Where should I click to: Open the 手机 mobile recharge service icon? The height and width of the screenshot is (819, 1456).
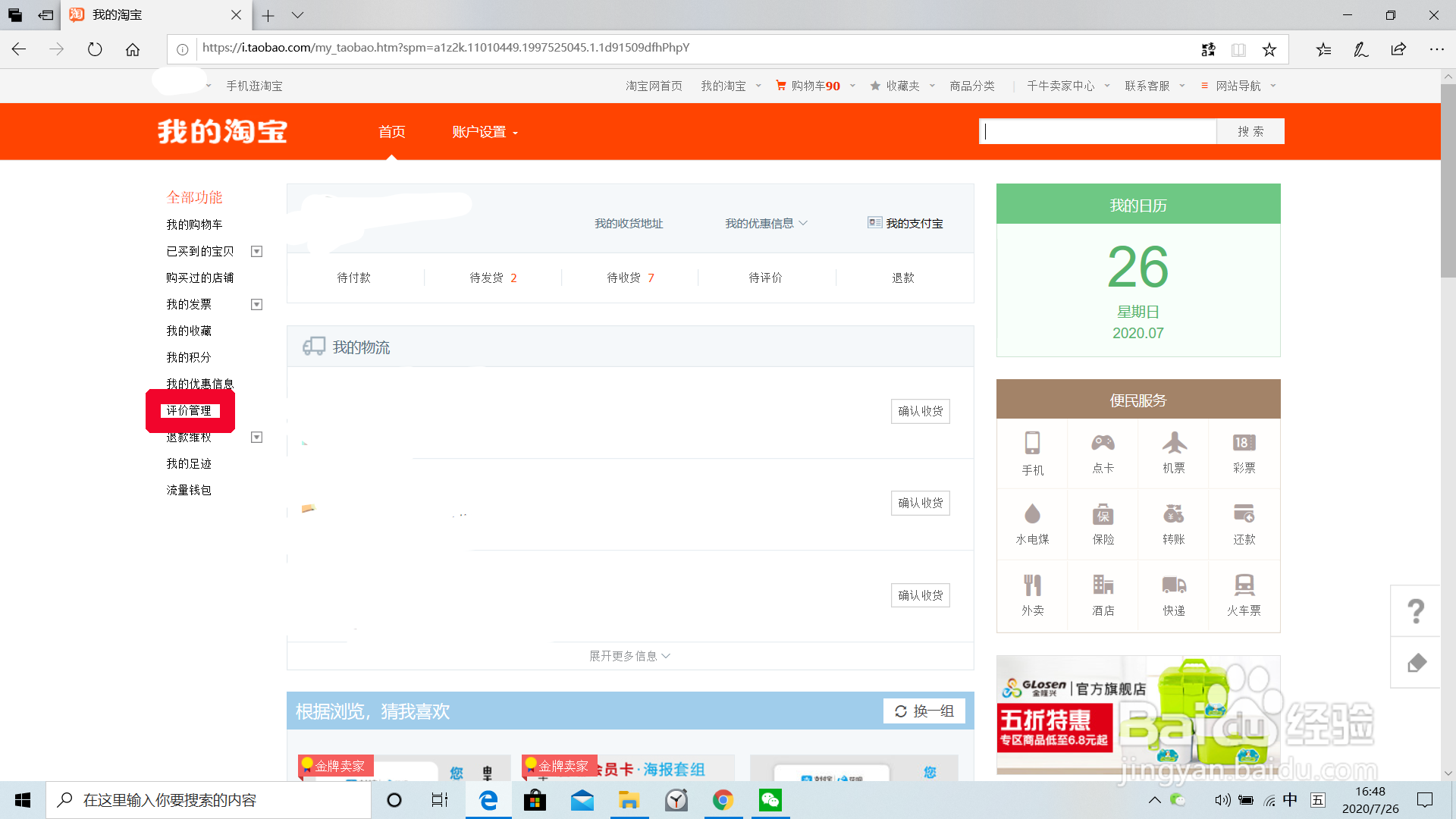1032,453
